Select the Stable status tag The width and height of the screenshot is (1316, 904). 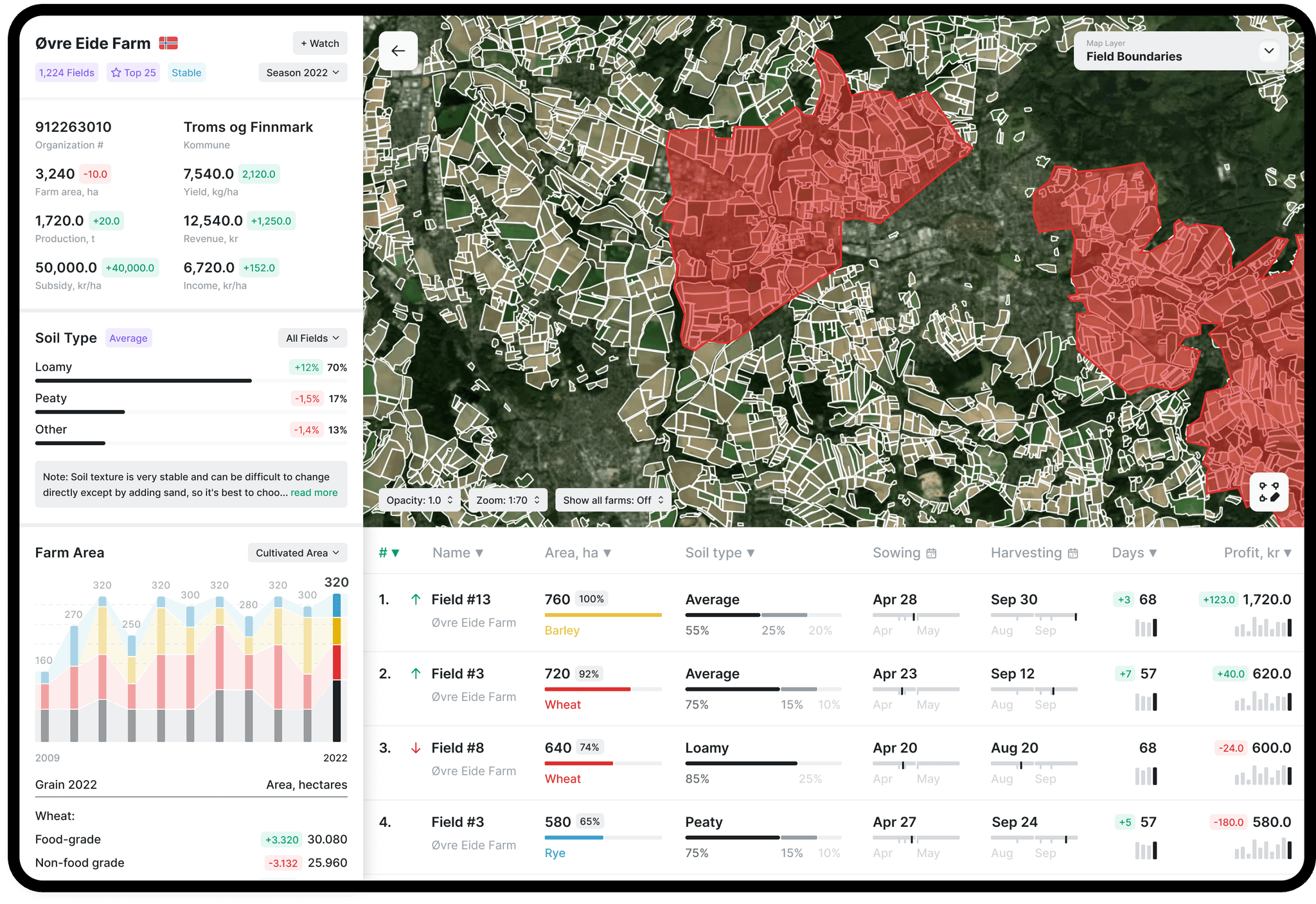(186, 73)
